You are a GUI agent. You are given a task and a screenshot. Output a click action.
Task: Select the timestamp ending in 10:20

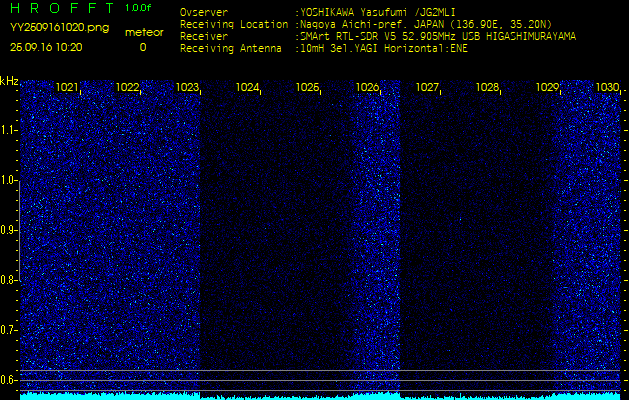pos(46,47)
